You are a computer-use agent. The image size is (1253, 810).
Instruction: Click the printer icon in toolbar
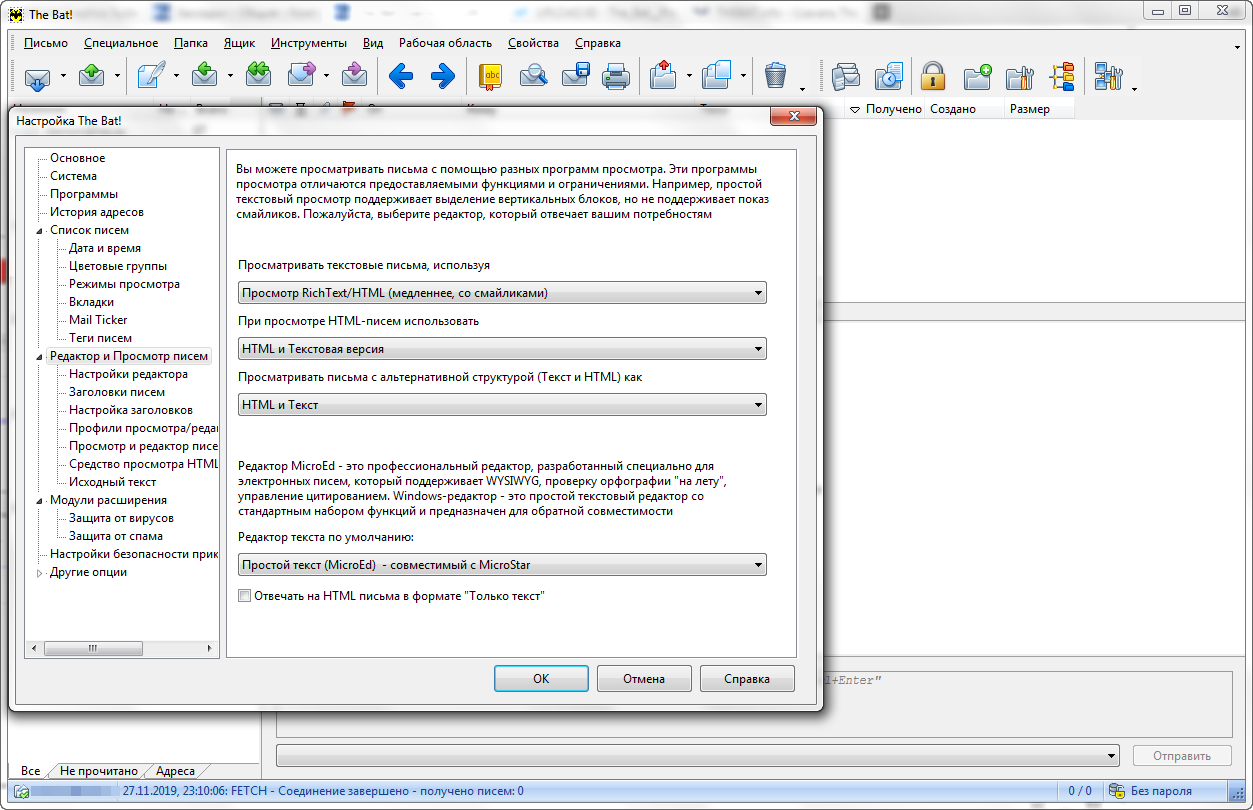pyautogui.click(x=615, y=76)
